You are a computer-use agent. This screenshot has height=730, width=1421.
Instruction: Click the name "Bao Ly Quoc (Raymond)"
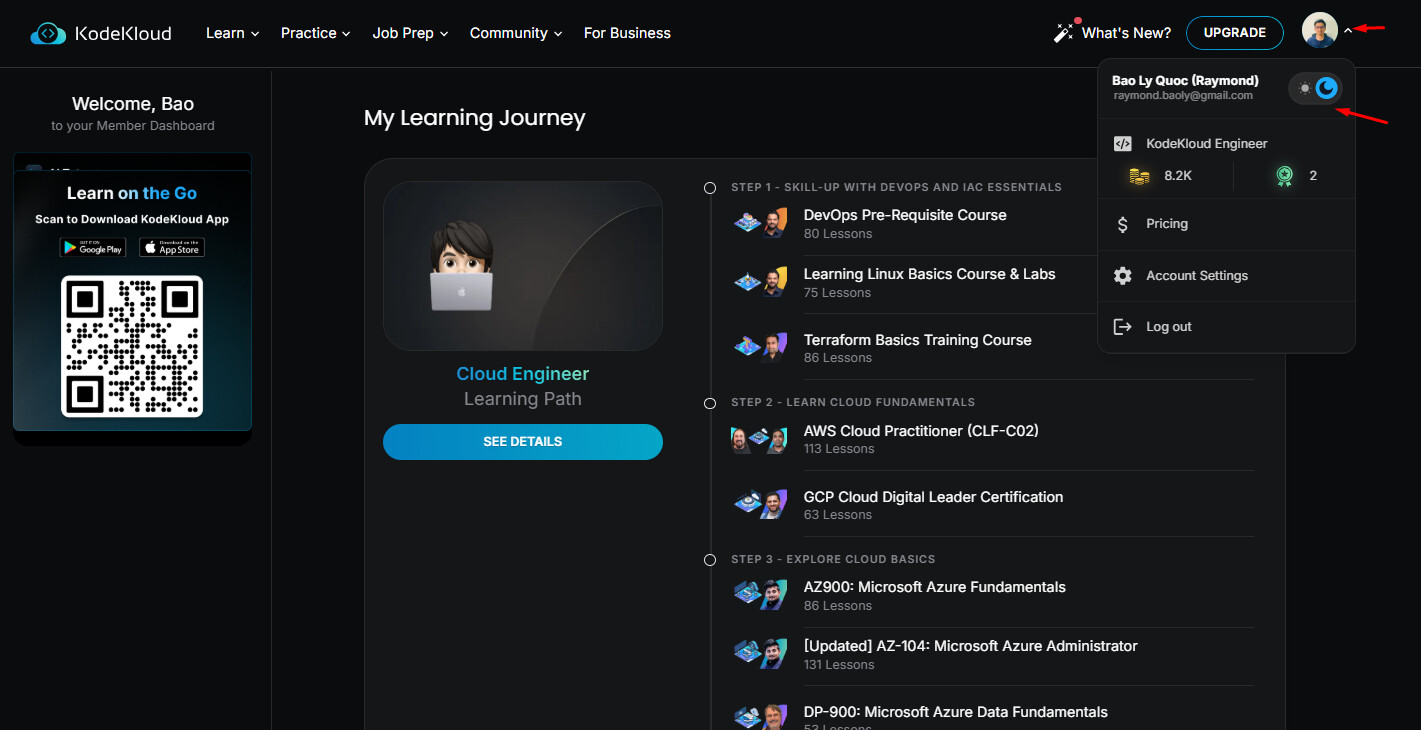coord(1185,81)
